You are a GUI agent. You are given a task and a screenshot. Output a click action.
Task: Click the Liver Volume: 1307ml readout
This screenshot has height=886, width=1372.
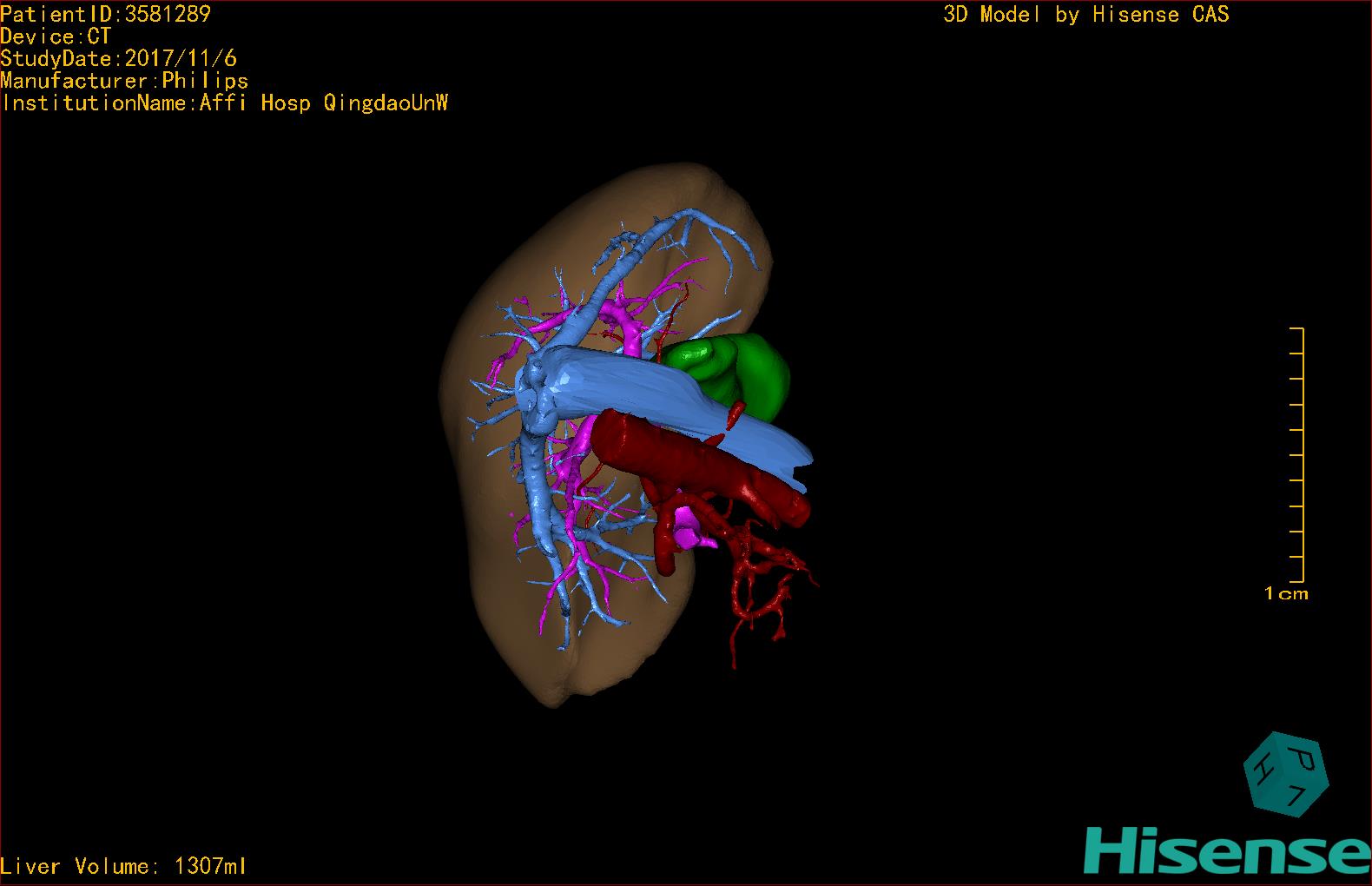[x=123, y=866]
